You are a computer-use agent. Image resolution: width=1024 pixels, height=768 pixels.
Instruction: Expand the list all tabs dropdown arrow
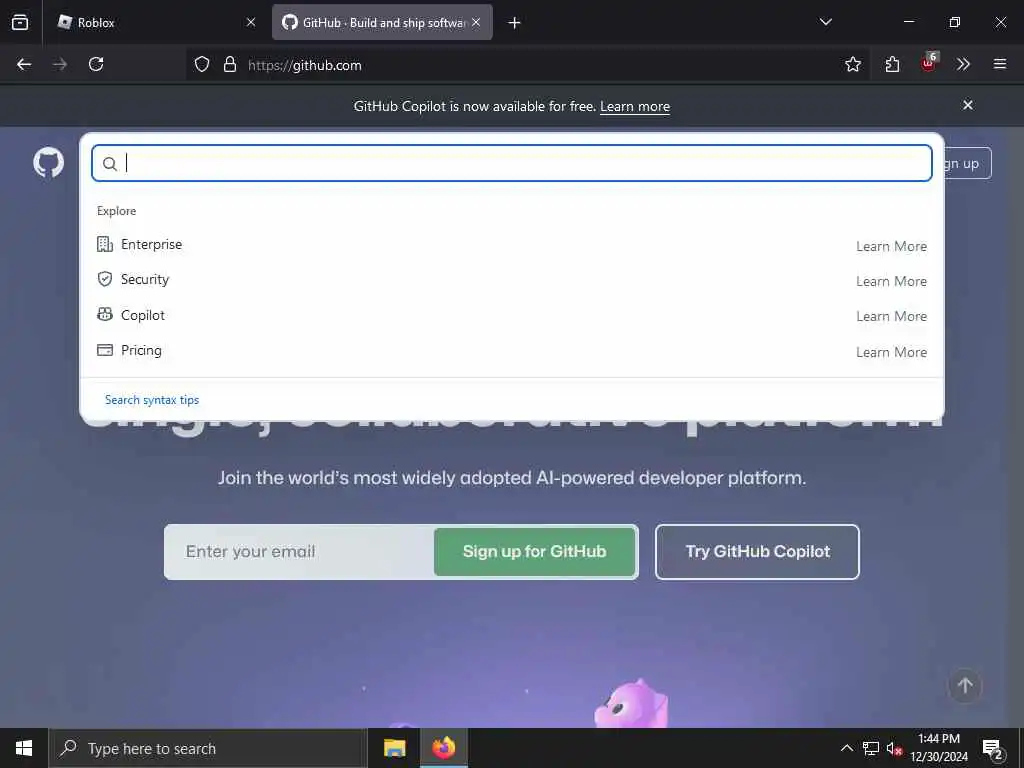[x=825, y=22]
